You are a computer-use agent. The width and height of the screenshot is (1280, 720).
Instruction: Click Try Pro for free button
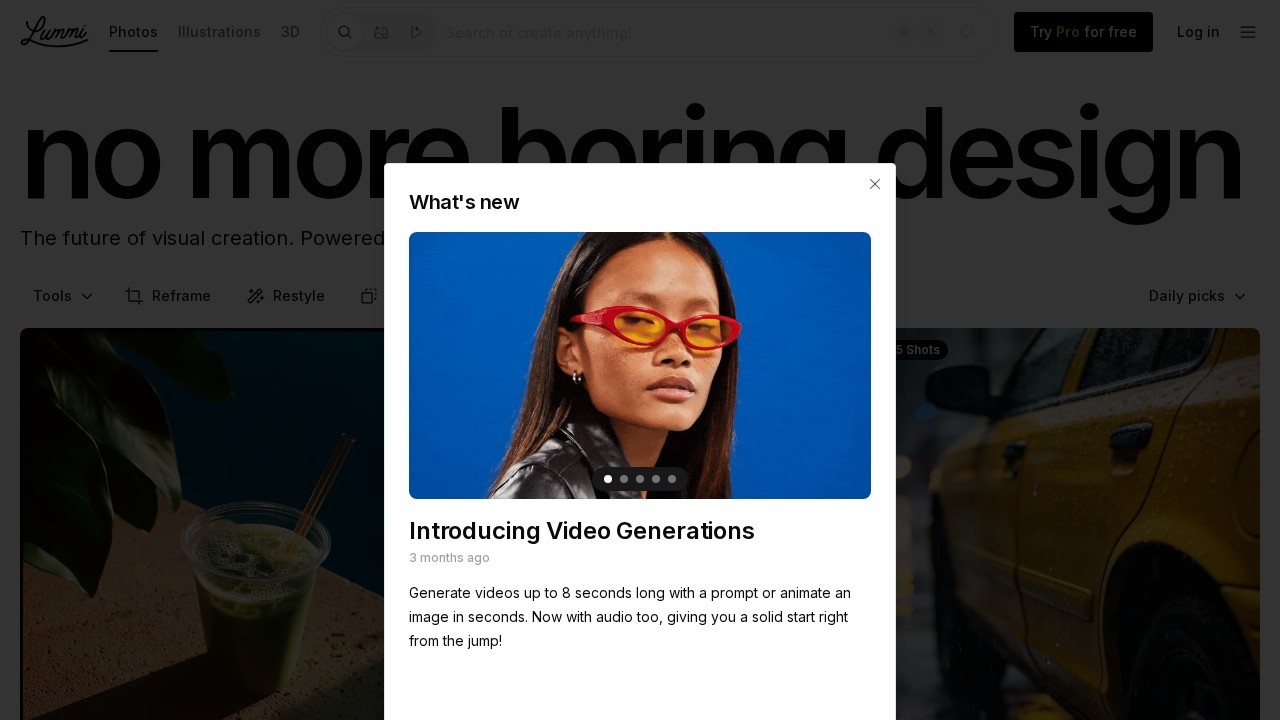(1083, 32)
